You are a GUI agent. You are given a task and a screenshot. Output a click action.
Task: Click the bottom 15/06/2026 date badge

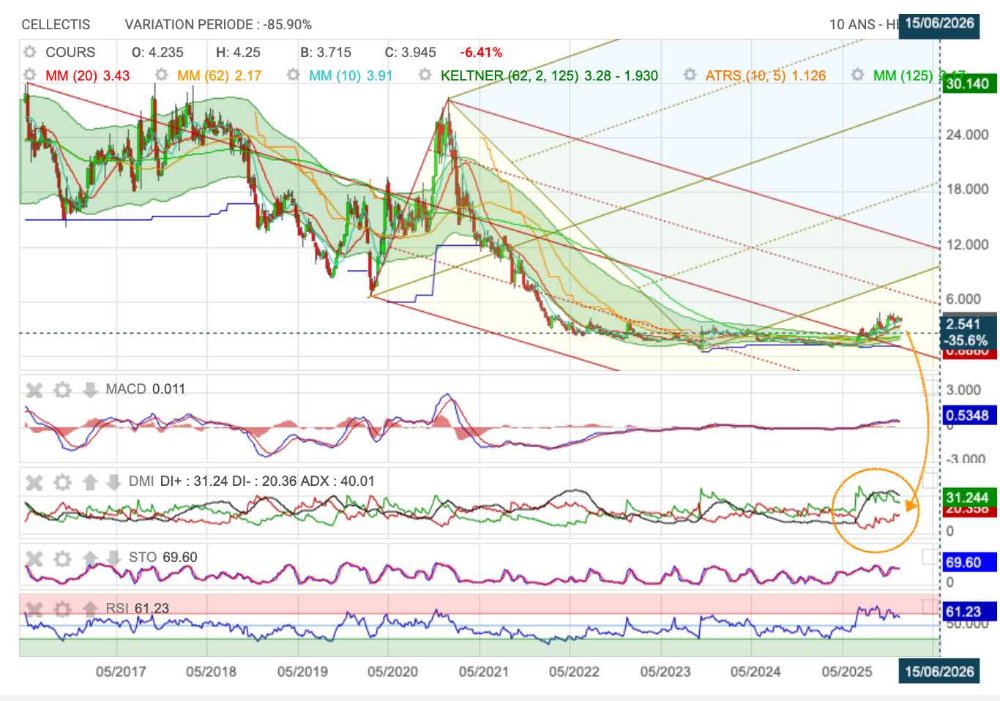pos(939,671)
